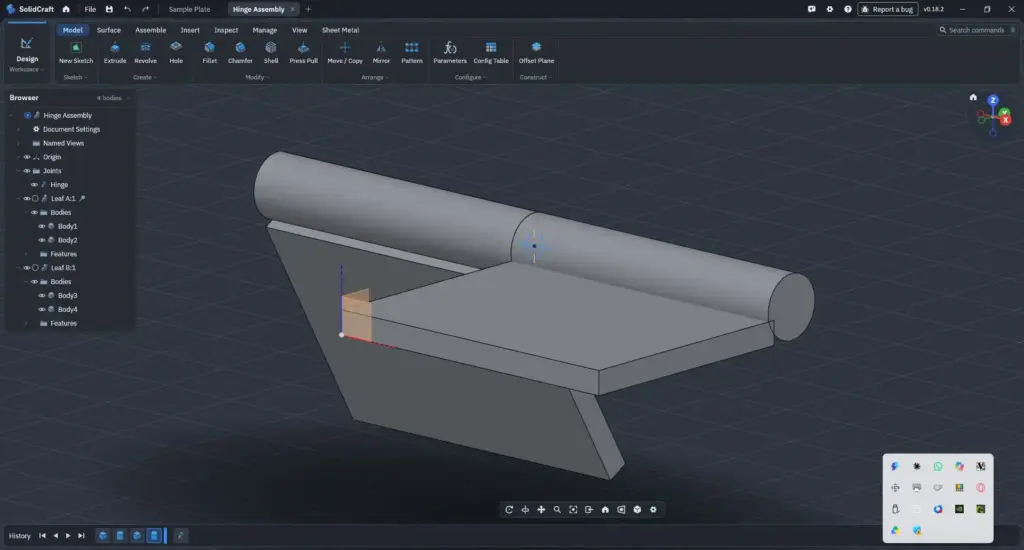Switch to the Assemble ribbon tab
The height and width of the screenshot is (550, 1024).
[150, 30]
